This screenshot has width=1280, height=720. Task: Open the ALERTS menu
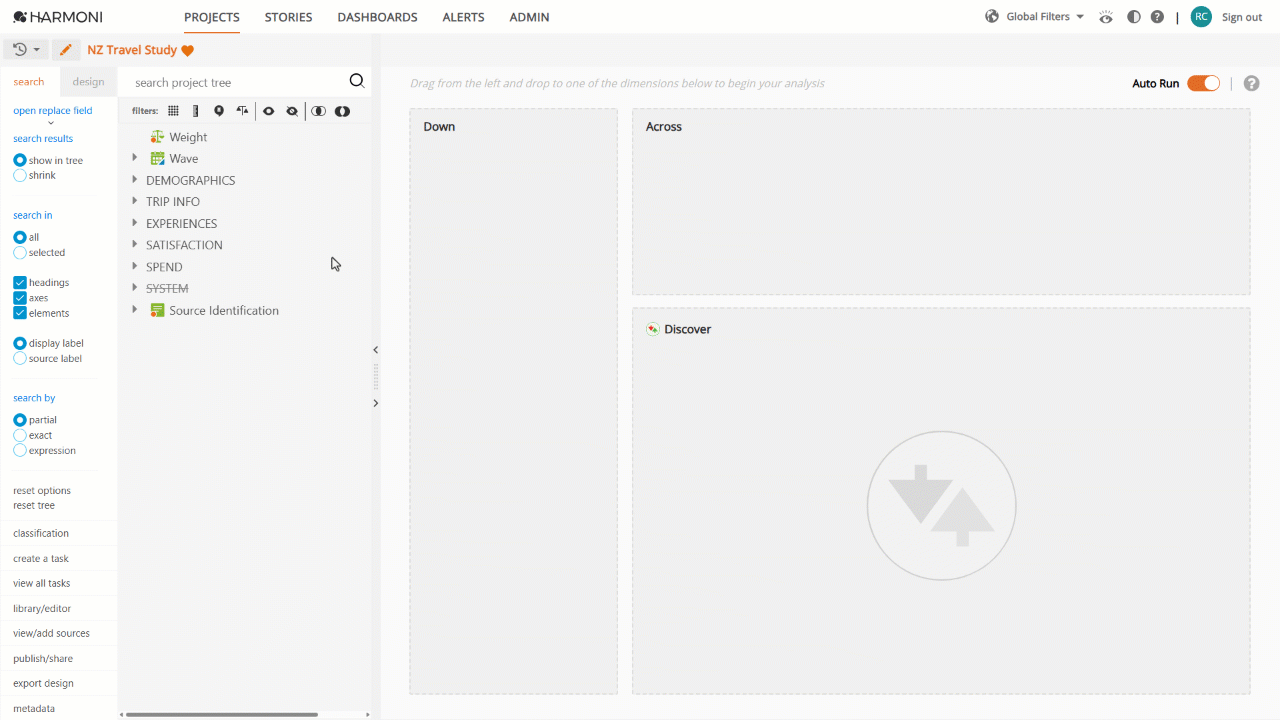click(x=463, y=17)
